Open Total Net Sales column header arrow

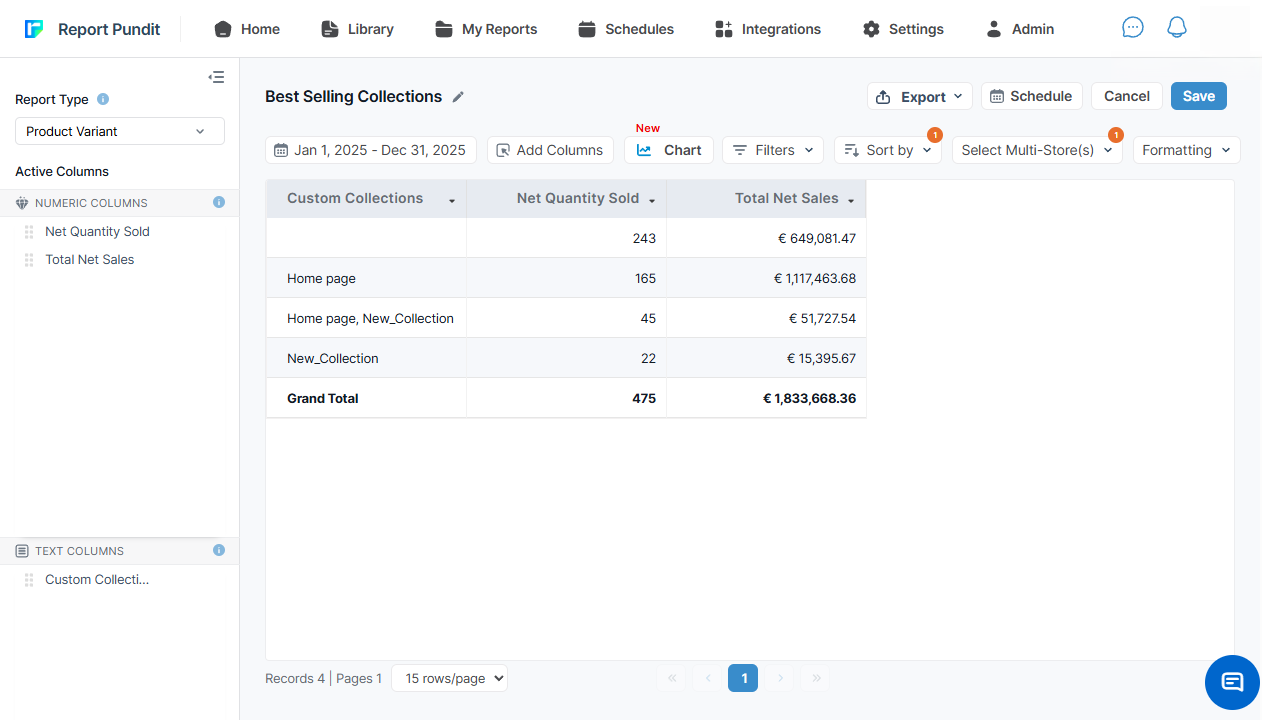tap(851, 201)
